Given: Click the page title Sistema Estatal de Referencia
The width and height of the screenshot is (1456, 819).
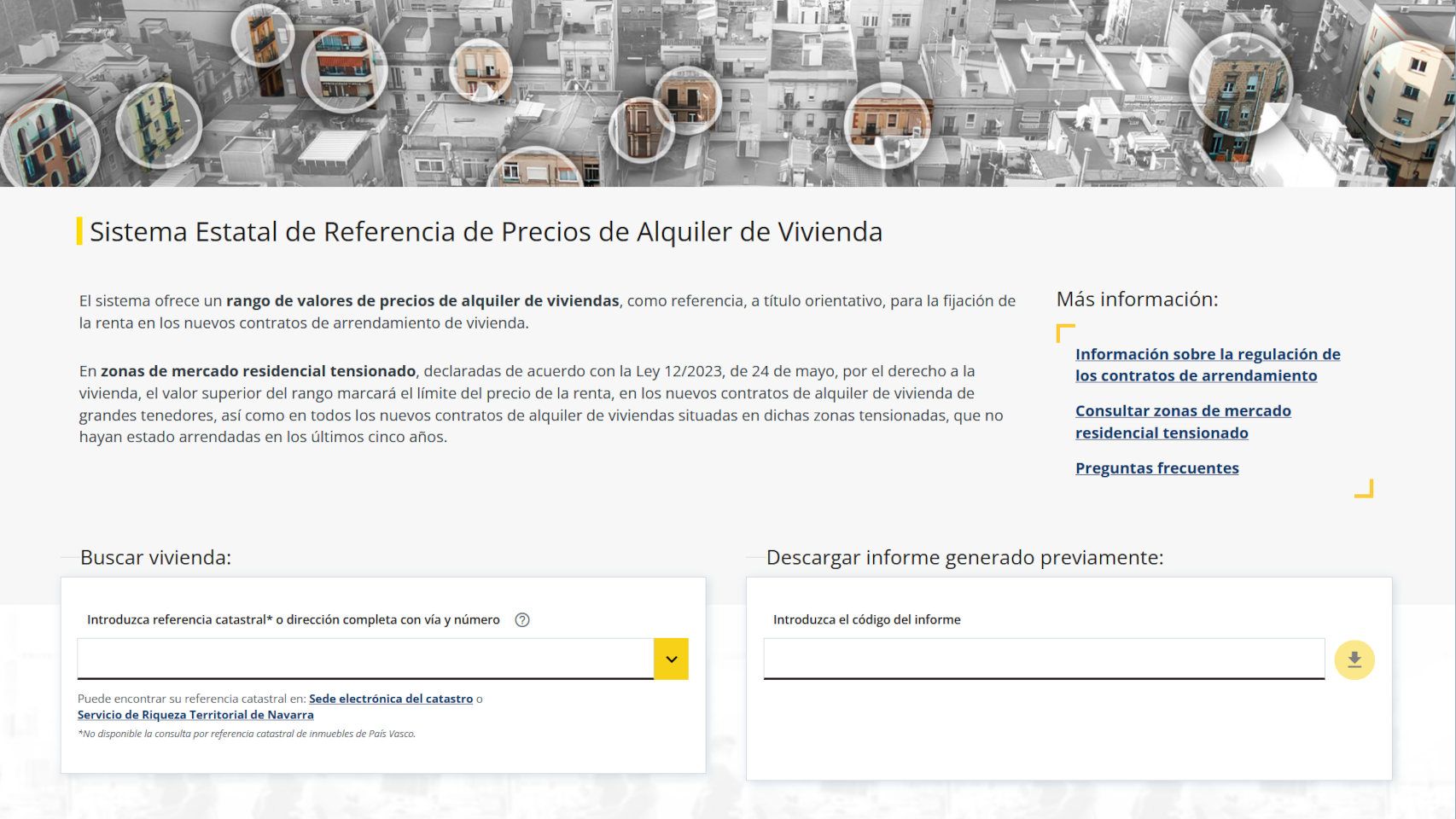Looking at the screenshot, I should click(x=486, y=232).
